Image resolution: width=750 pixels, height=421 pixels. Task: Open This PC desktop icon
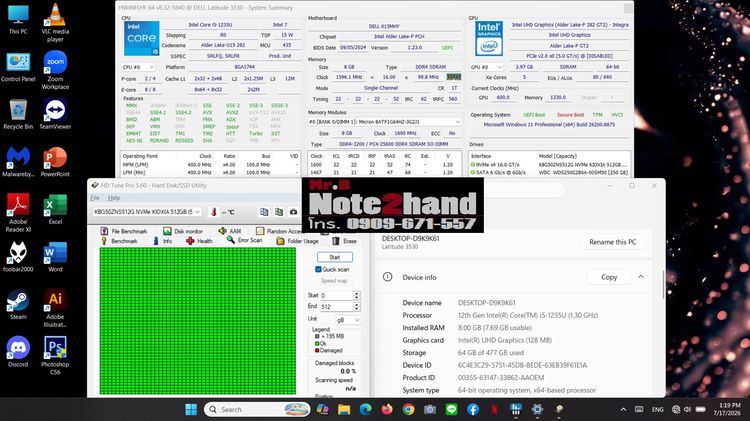(18, 20)
